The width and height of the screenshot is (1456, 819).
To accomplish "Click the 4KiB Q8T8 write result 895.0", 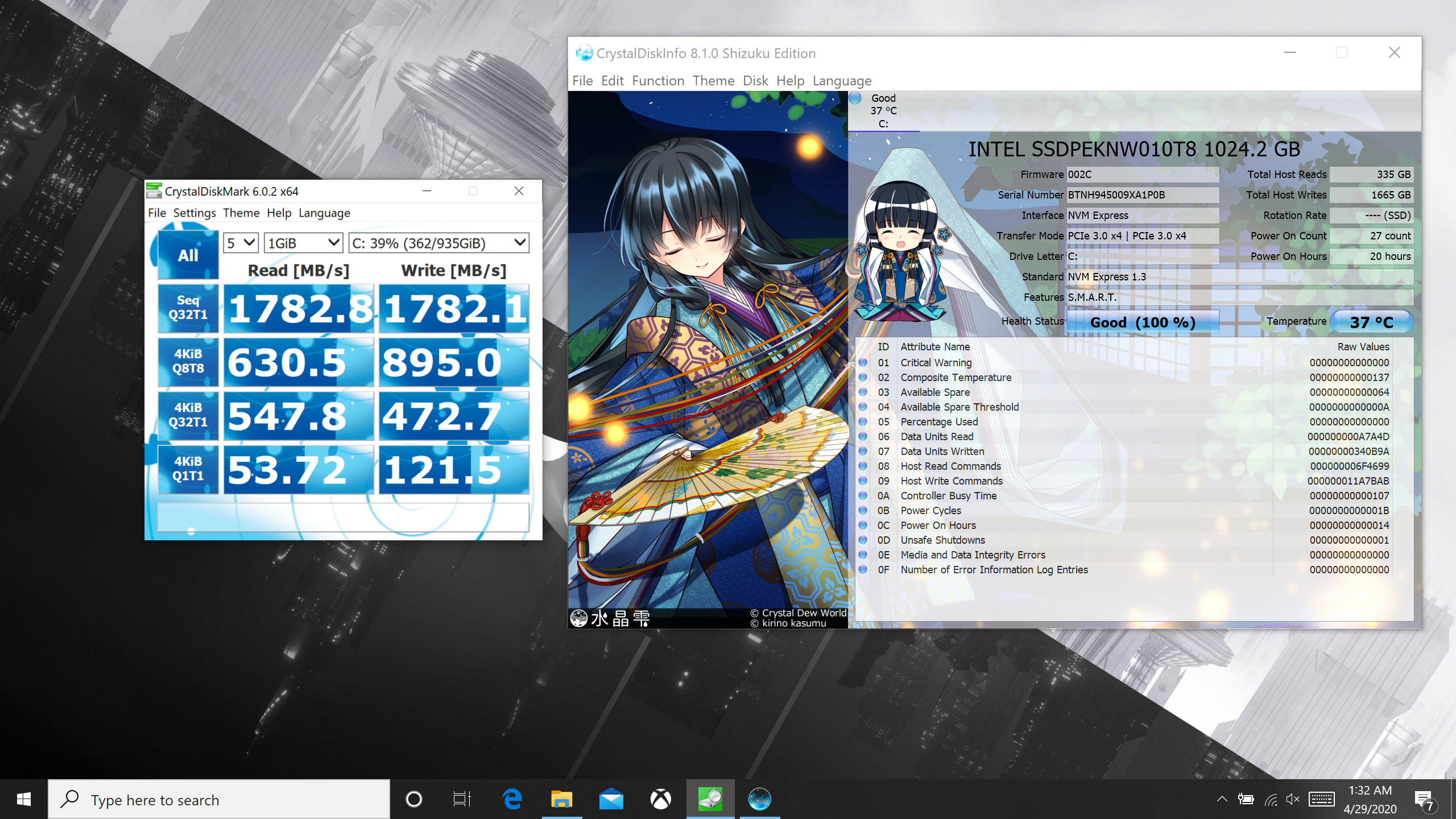I will (x=454, y=362).
